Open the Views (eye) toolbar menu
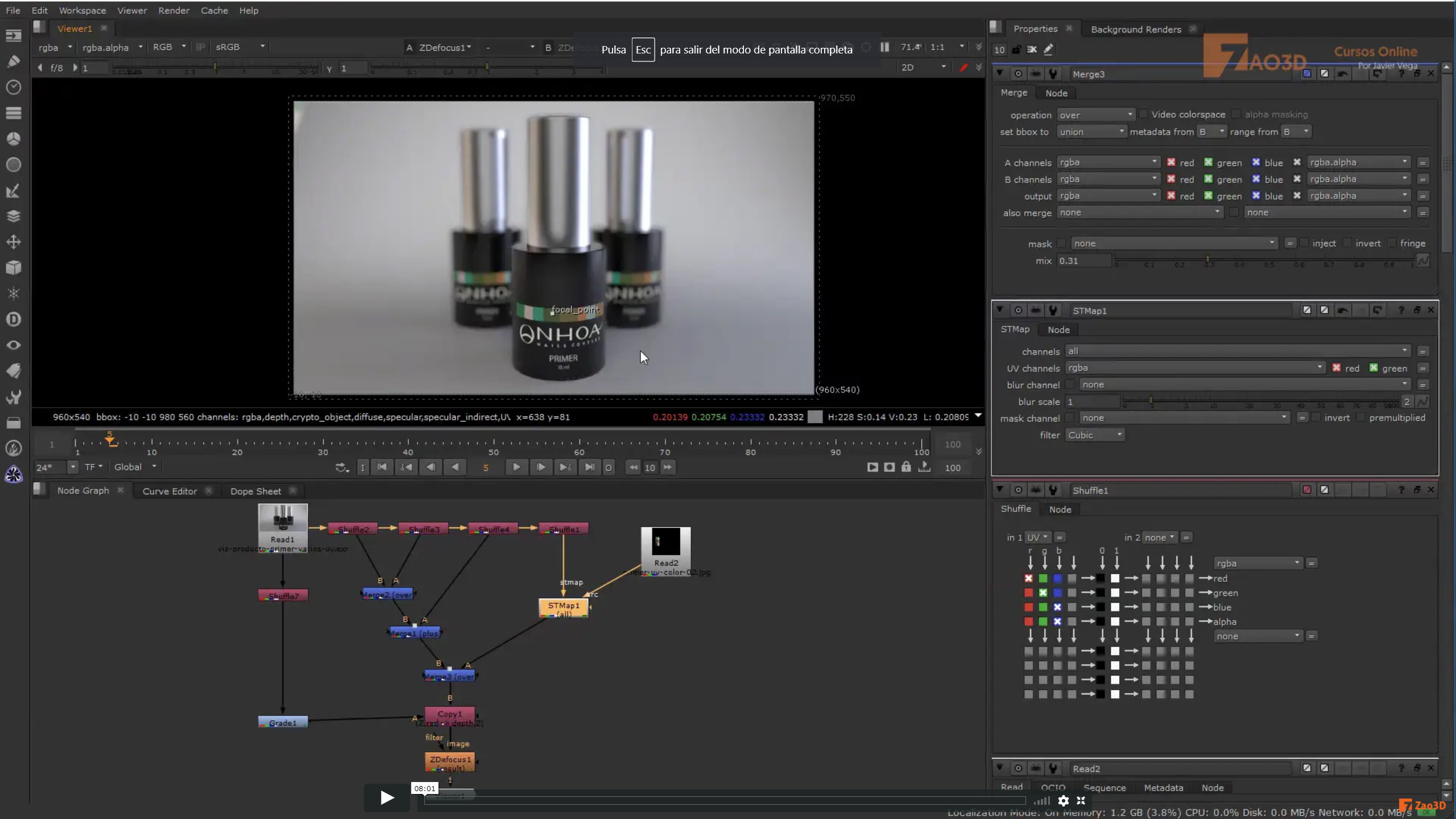Viewport: 1456px width, 819px height. pos(14,345)
